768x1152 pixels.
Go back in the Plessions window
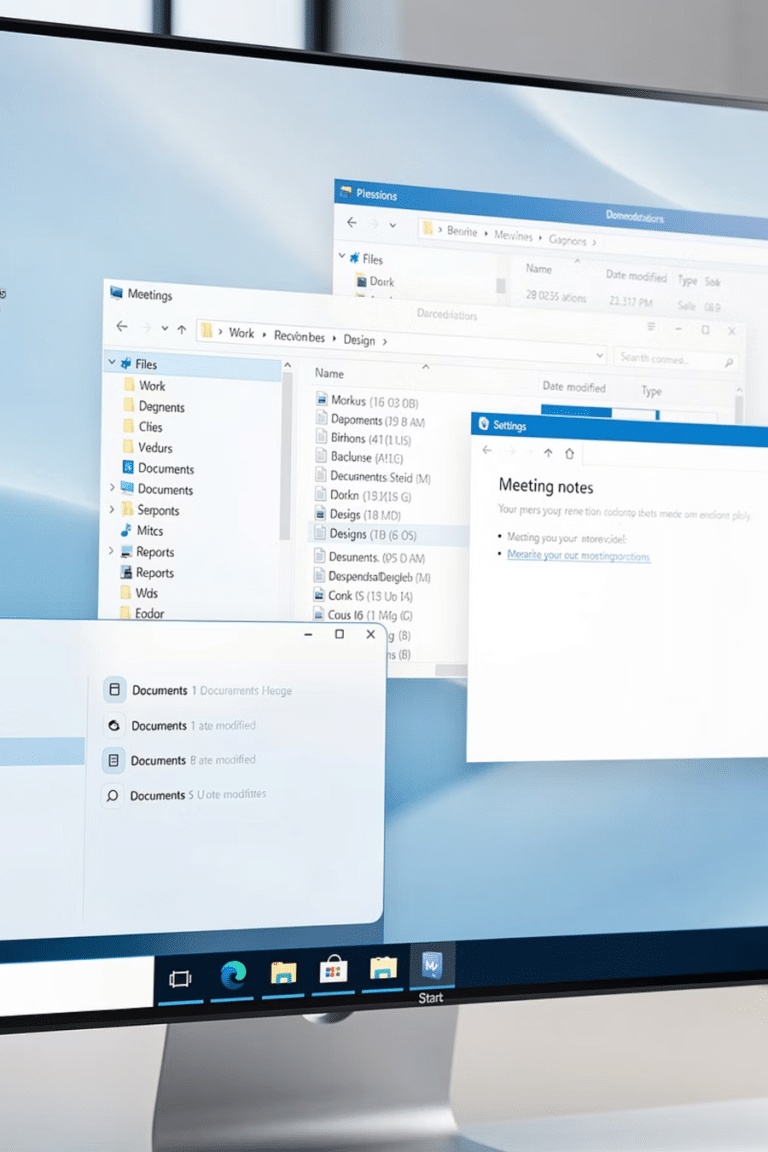click(x=352, y=222)
